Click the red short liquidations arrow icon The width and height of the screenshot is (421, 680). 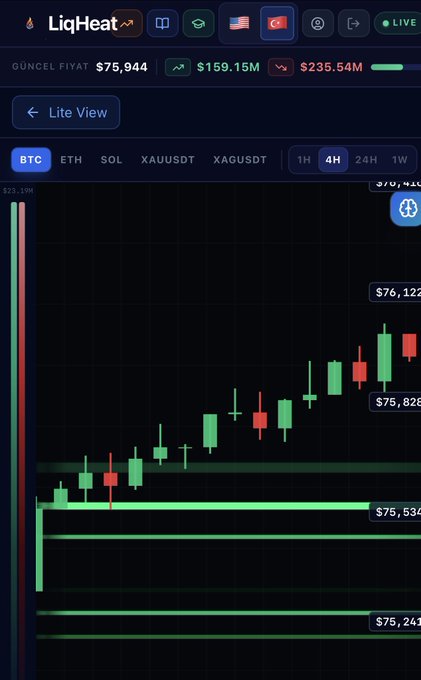coord(281,67)
